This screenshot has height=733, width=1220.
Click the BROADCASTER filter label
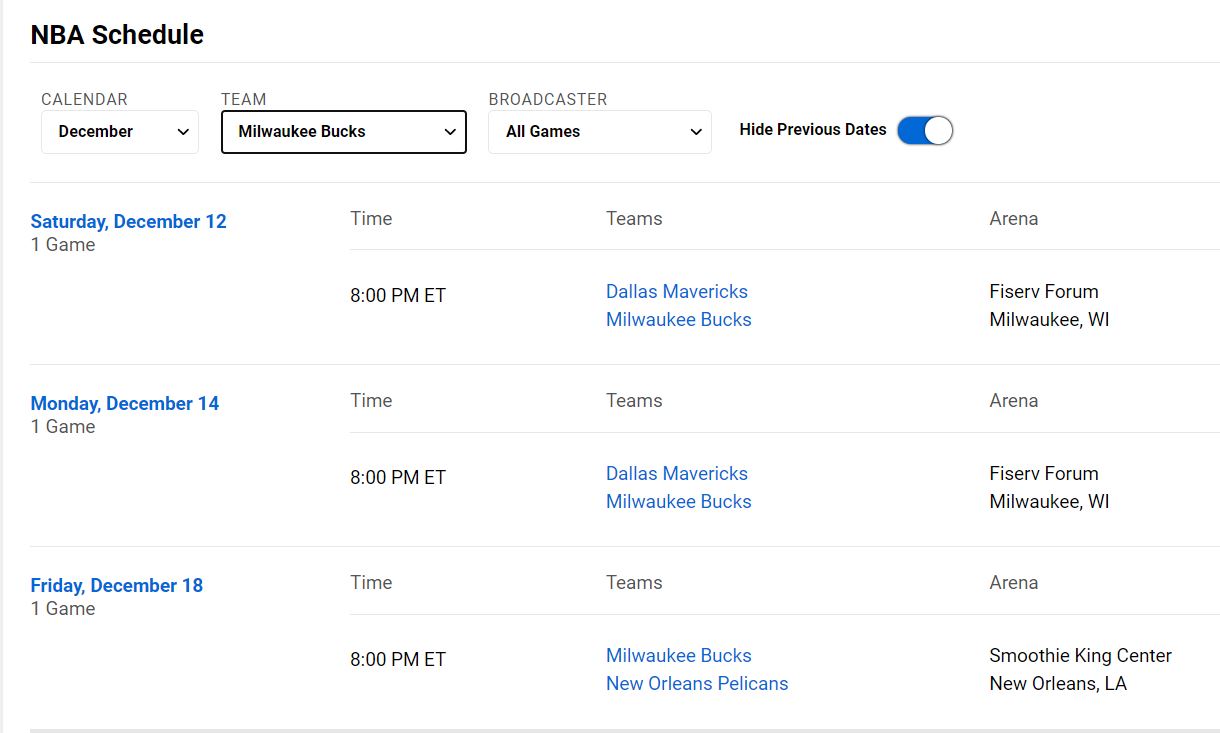(x=548, y=100)
